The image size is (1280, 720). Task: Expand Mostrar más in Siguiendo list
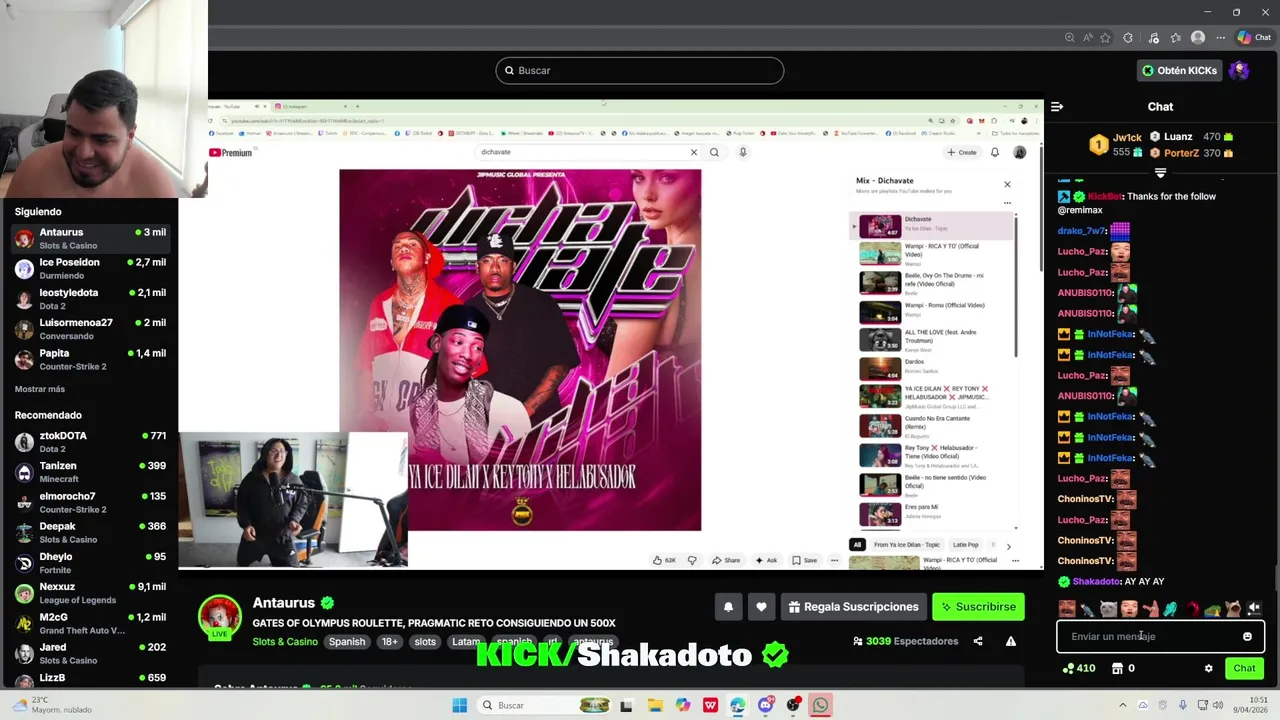[40, 389]
